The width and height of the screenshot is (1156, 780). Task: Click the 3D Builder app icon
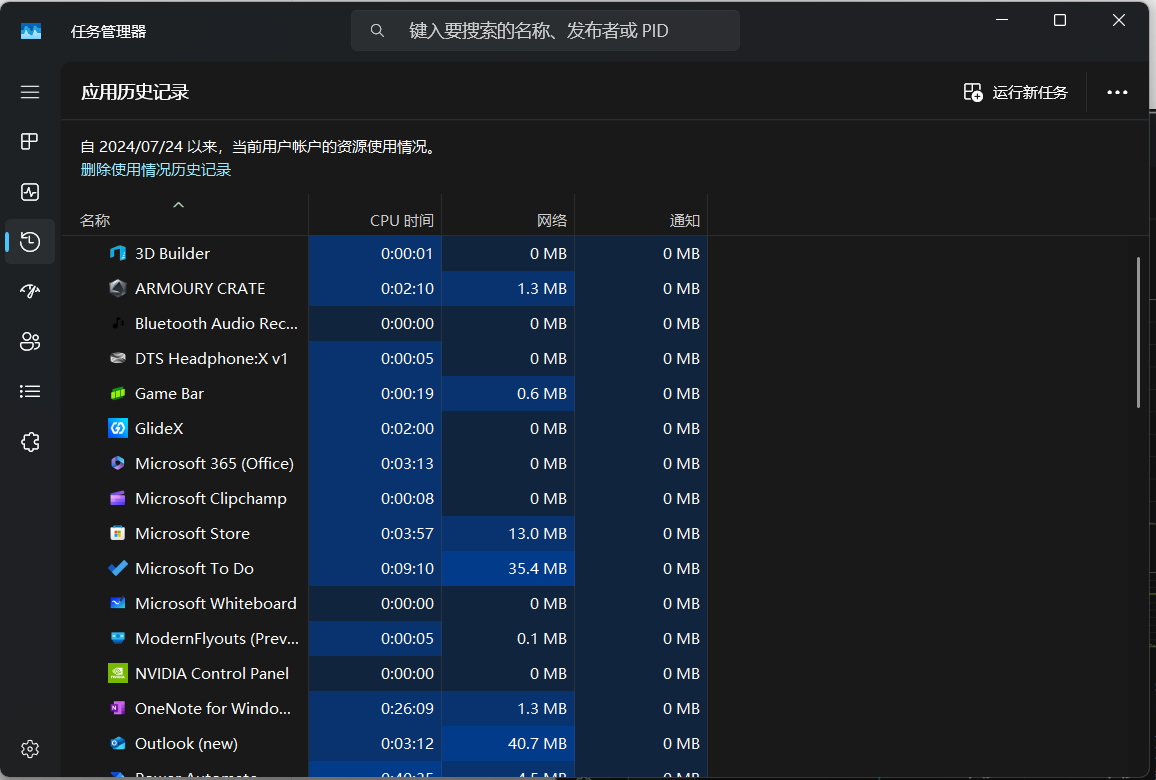click(118, 254)
